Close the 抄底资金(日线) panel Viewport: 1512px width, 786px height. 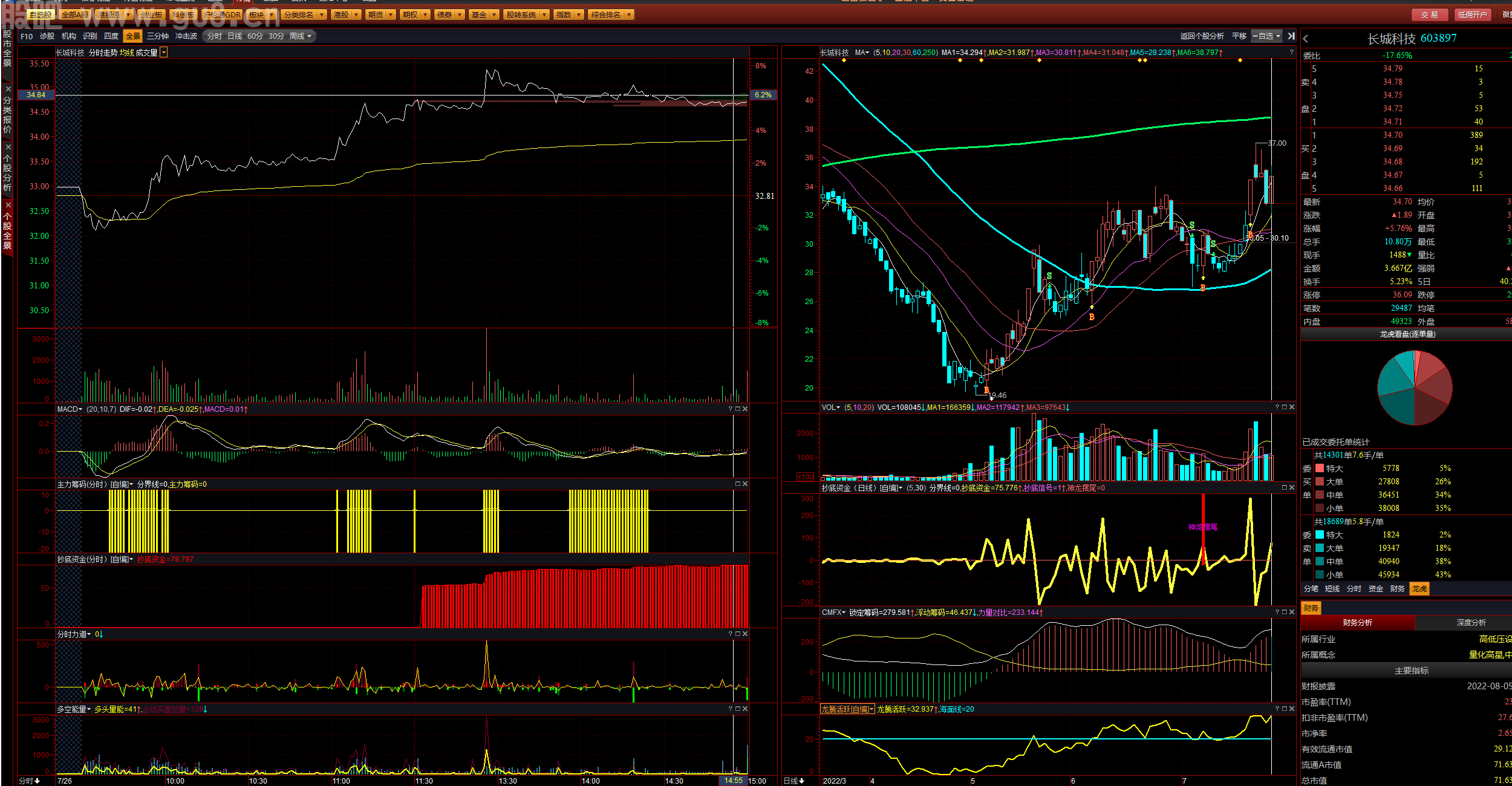click(x=1292, y=488)
